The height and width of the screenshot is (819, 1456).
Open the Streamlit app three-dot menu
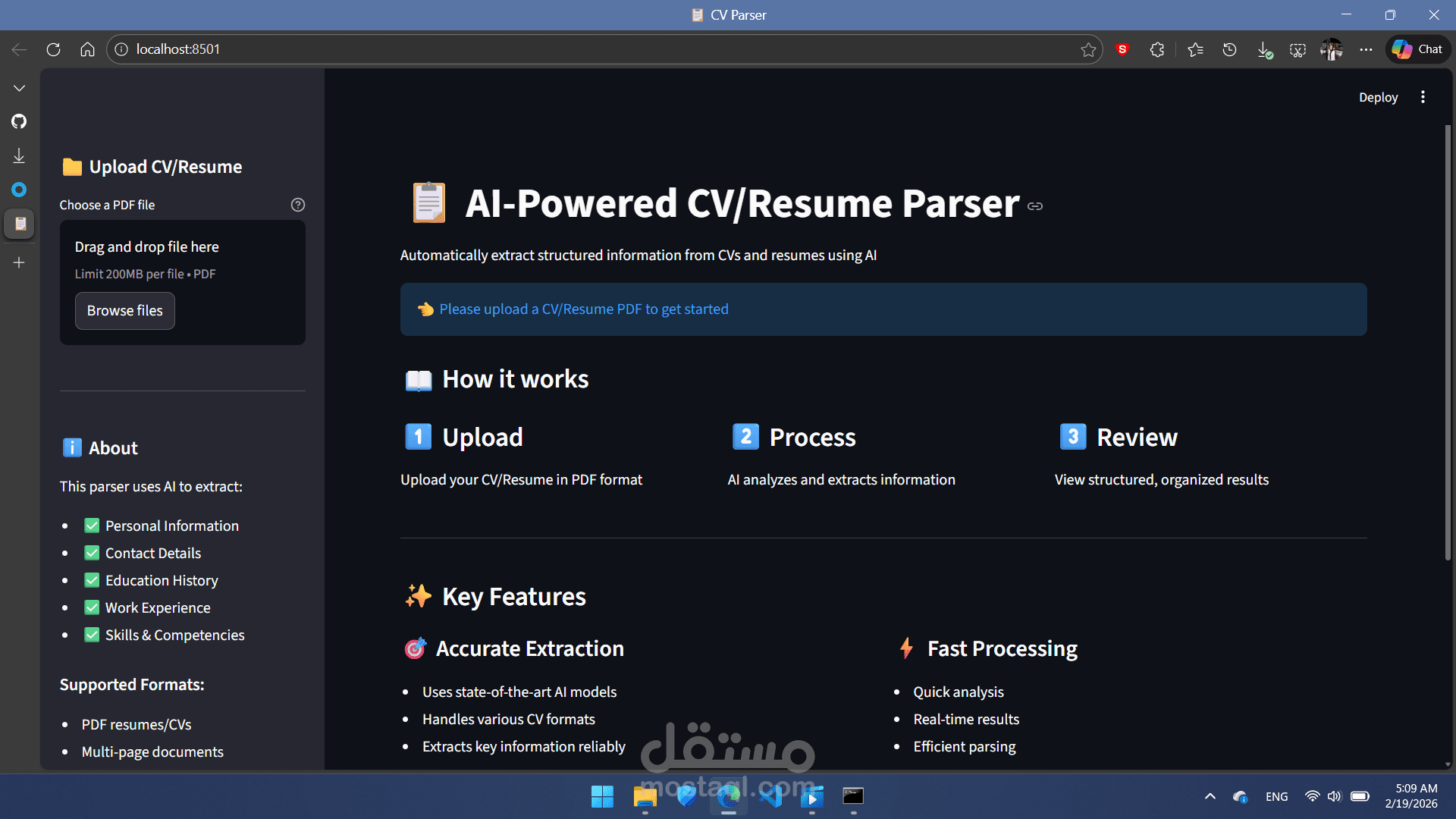(x=1423, y=97)
